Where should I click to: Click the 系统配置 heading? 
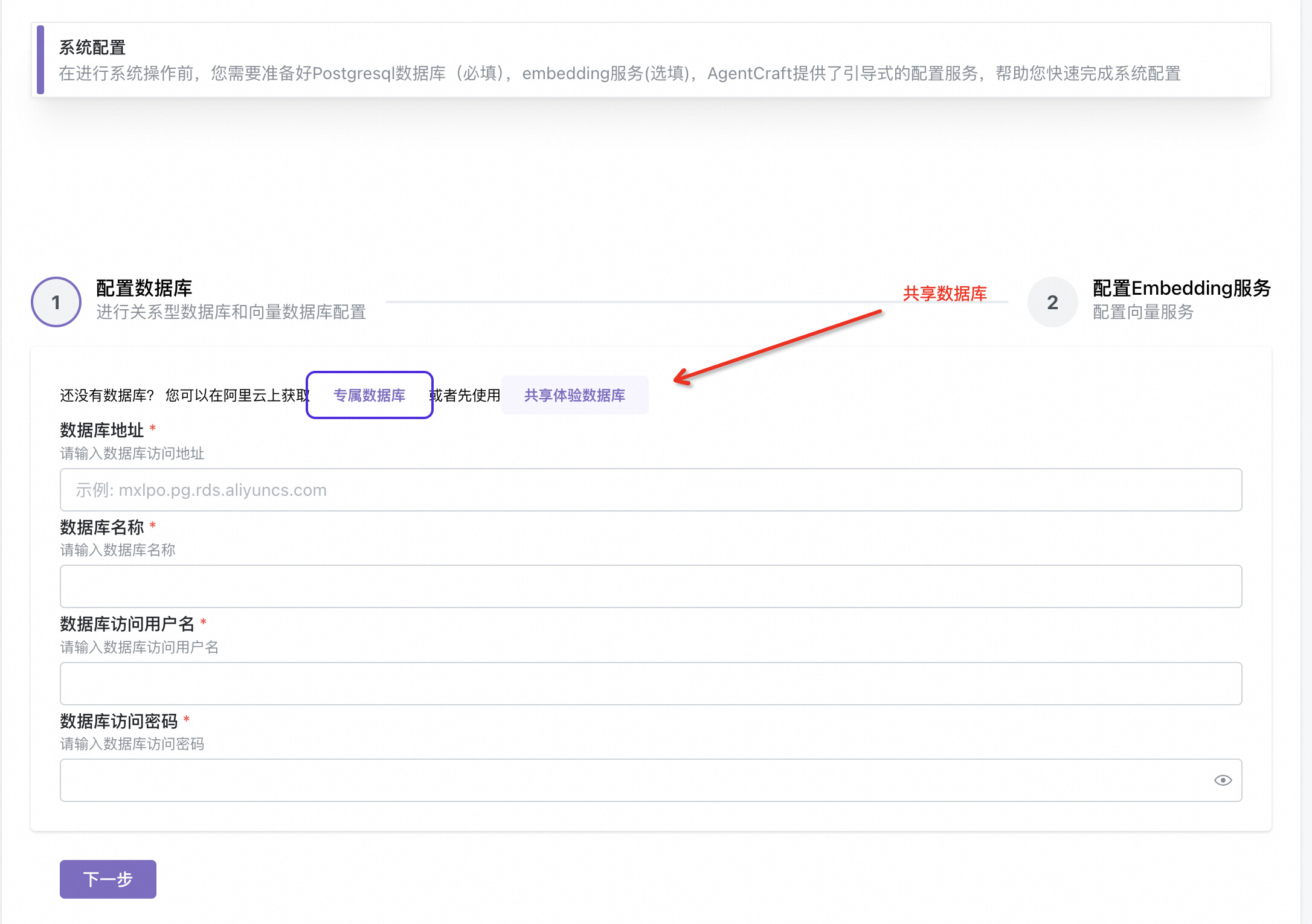[92, 47]
